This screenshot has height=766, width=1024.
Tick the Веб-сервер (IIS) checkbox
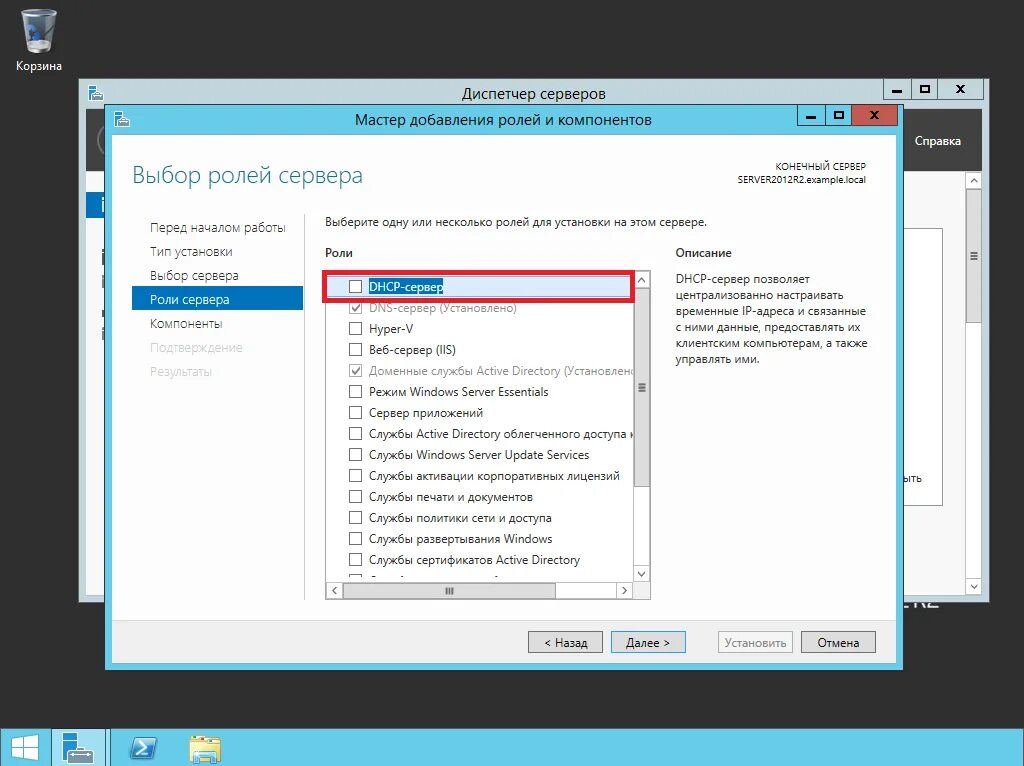355,349
